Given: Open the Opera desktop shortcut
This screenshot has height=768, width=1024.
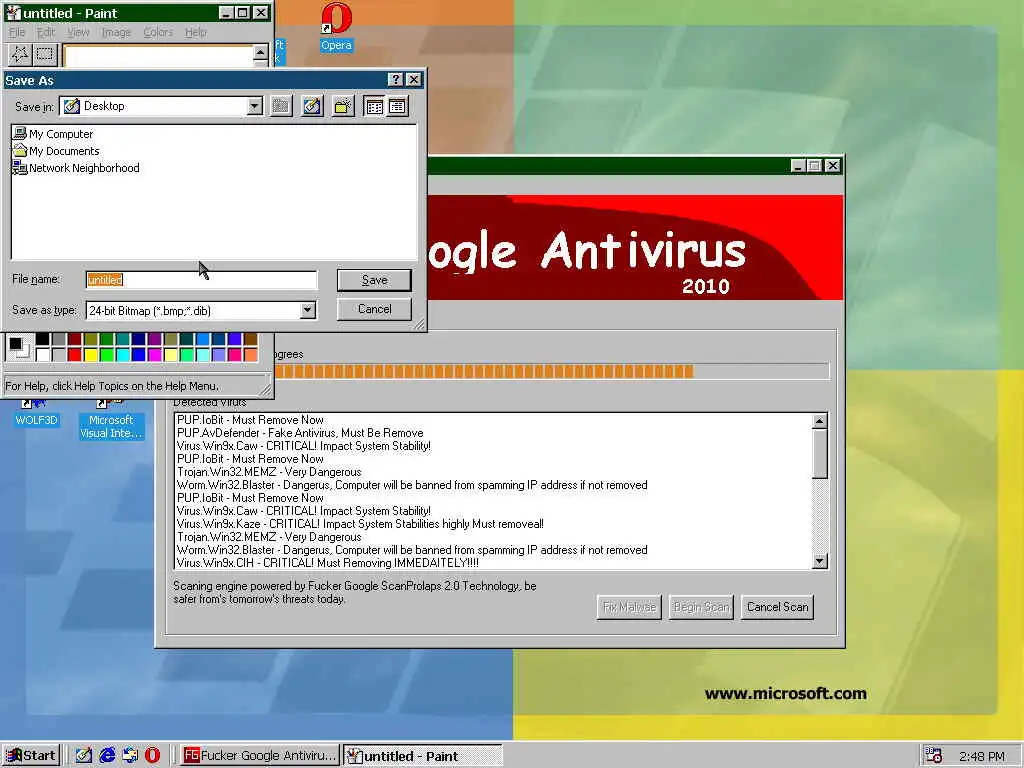Looking at the screenshot, I should tap(336, 27).
